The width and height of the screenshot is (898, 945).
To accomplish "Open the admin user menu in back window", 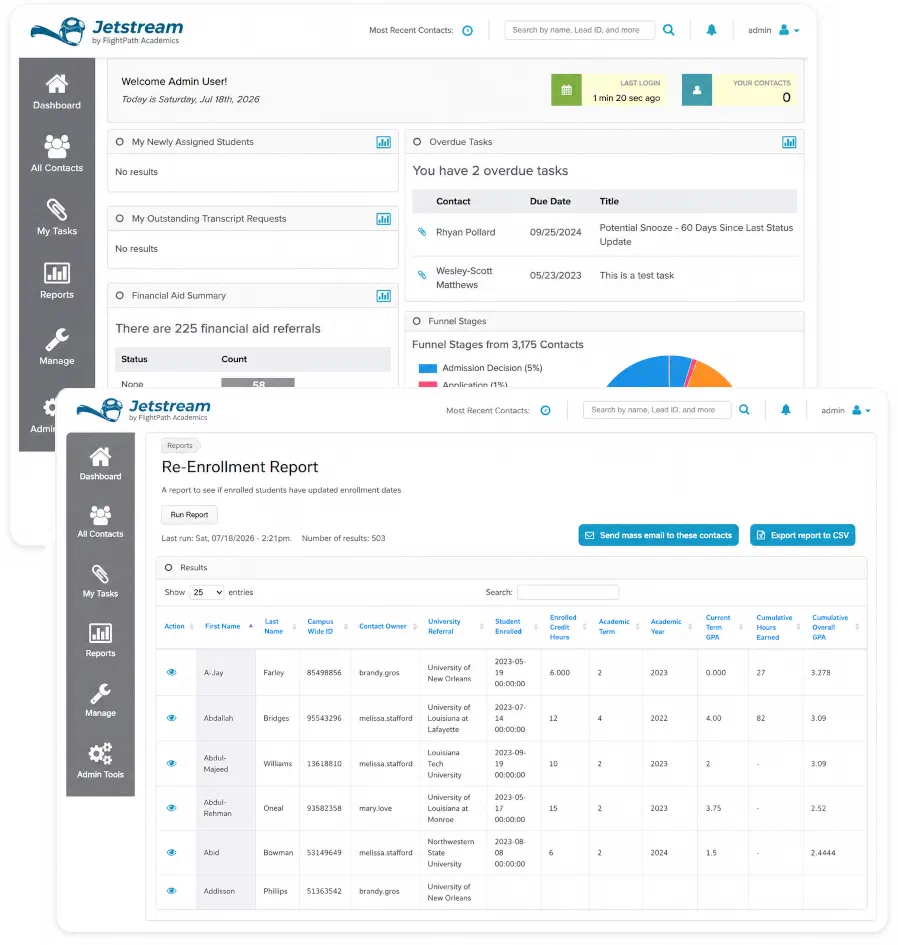I will [x=774, y=30].
